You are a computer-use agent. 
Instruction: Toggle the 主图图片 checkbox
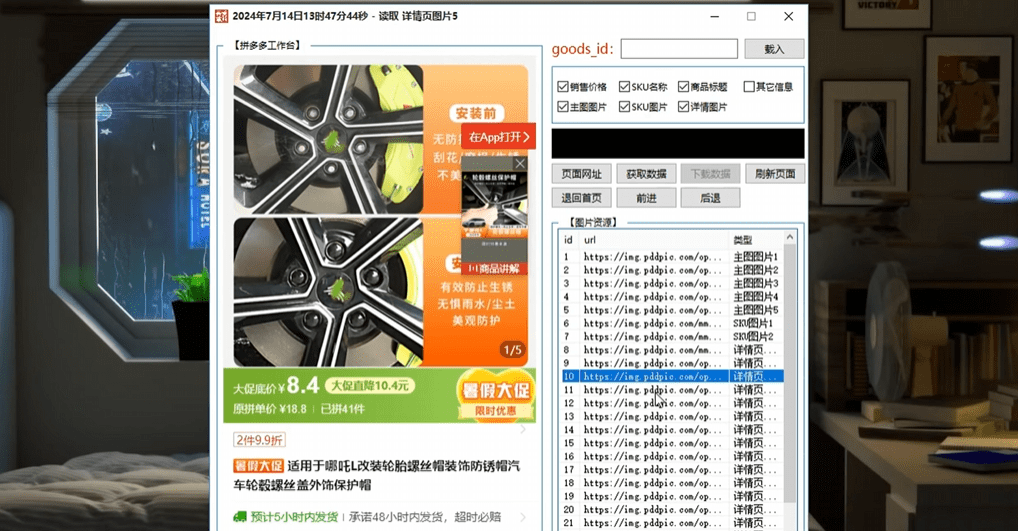click(x=563, y=106)
